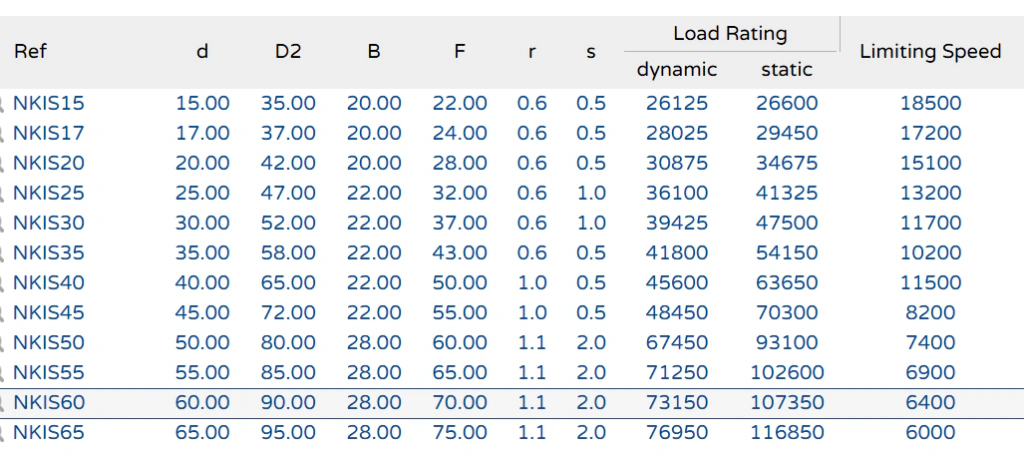This screenshot has height=462, width=1024.
Task: Click static load value 70300
Action: pyautogui.click(x=787, y=312)
